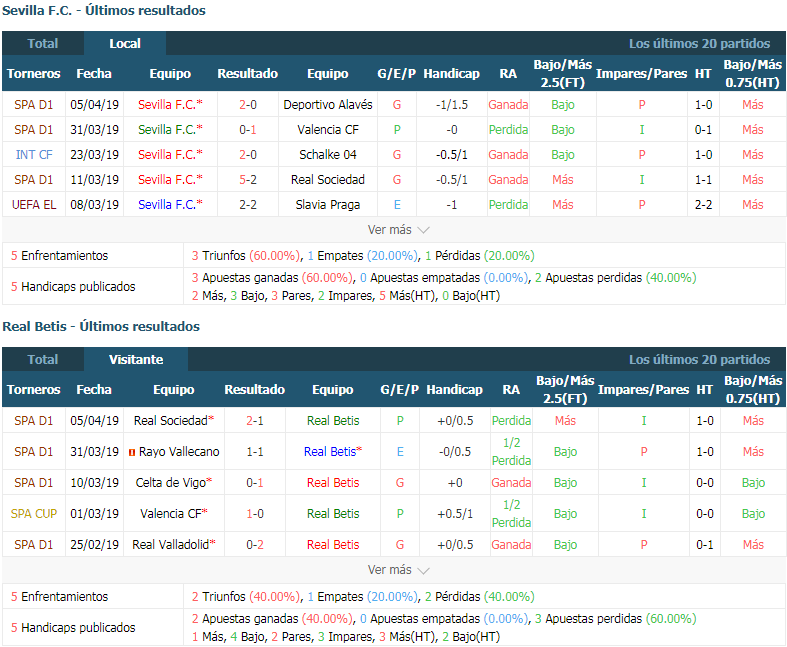Click UEFA EL tournament label

(x=34, y=205)
